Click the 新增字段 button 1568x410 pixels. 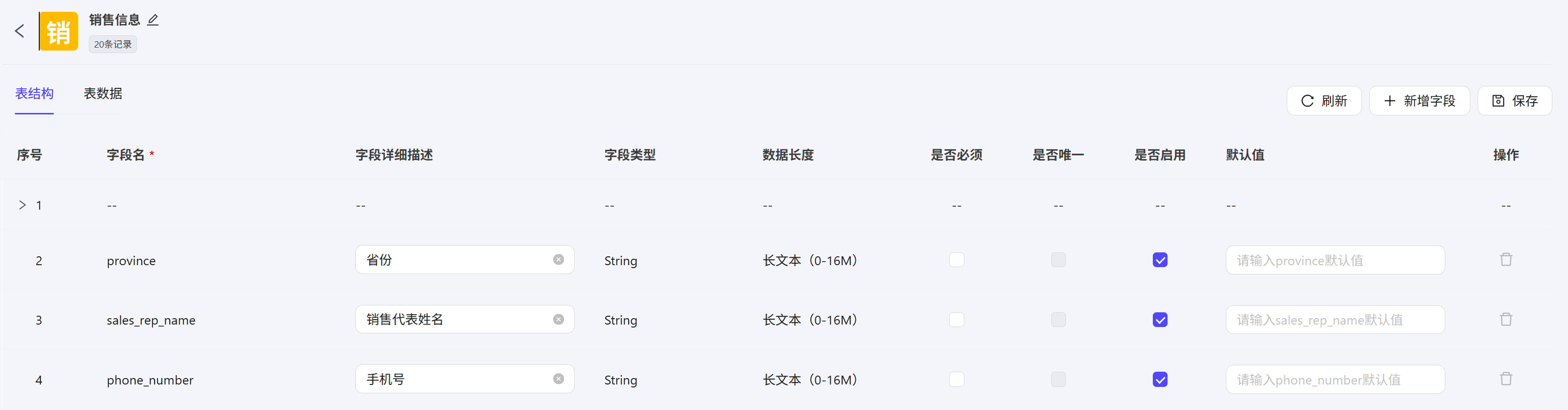pos(1419,101)
